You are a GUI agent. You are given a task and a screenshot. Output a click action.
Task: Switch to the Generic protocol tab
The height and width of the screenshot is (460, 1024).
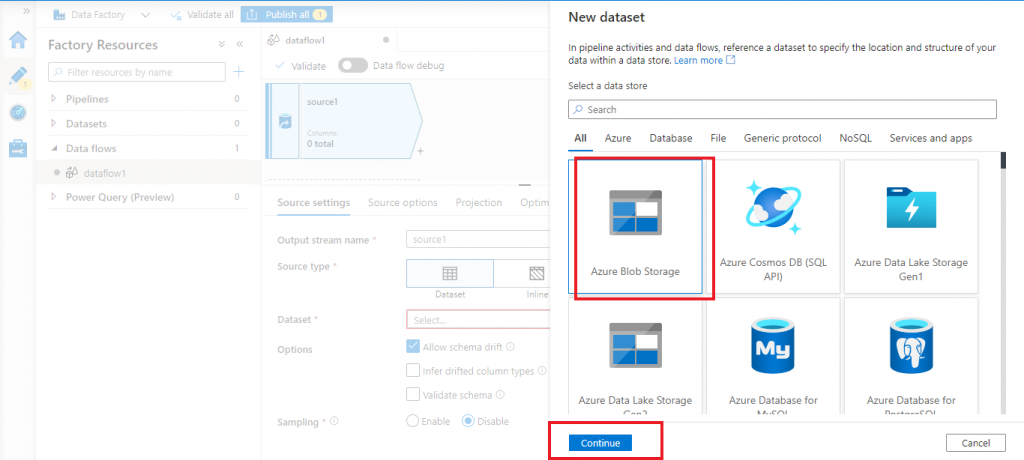point(783,139)
